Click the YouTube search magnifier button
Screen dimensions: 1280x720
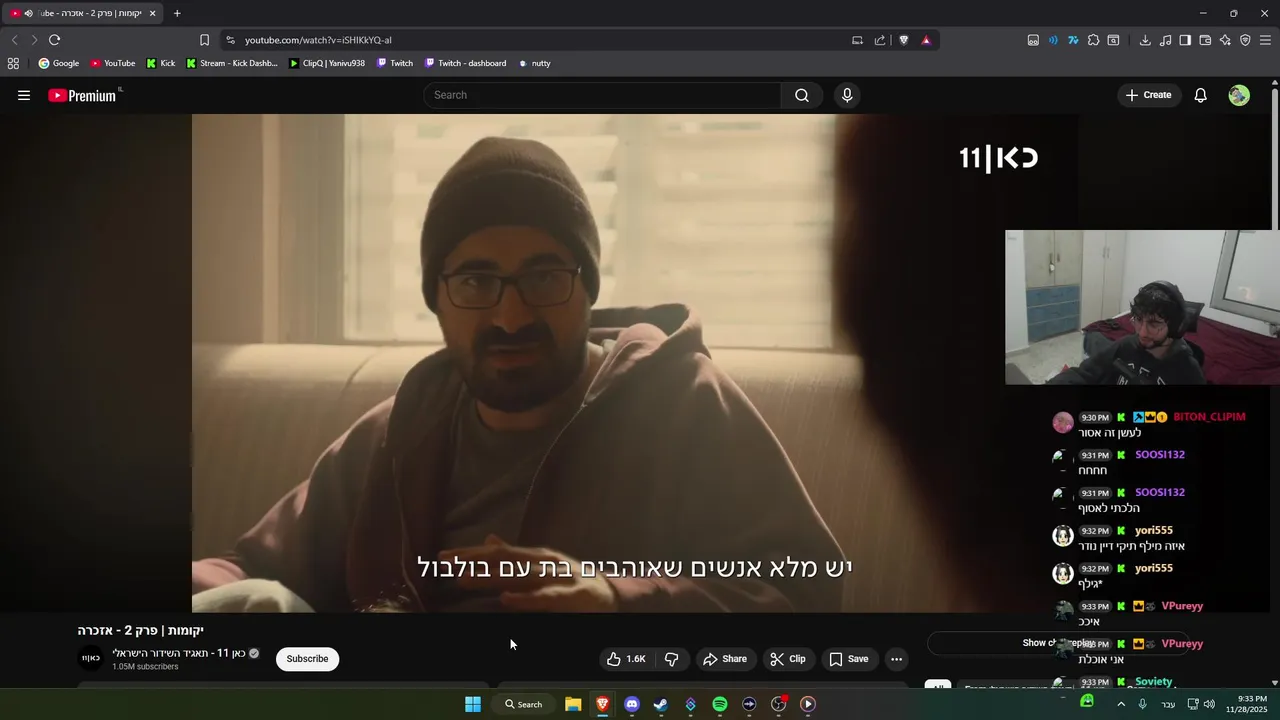point(802,95)
